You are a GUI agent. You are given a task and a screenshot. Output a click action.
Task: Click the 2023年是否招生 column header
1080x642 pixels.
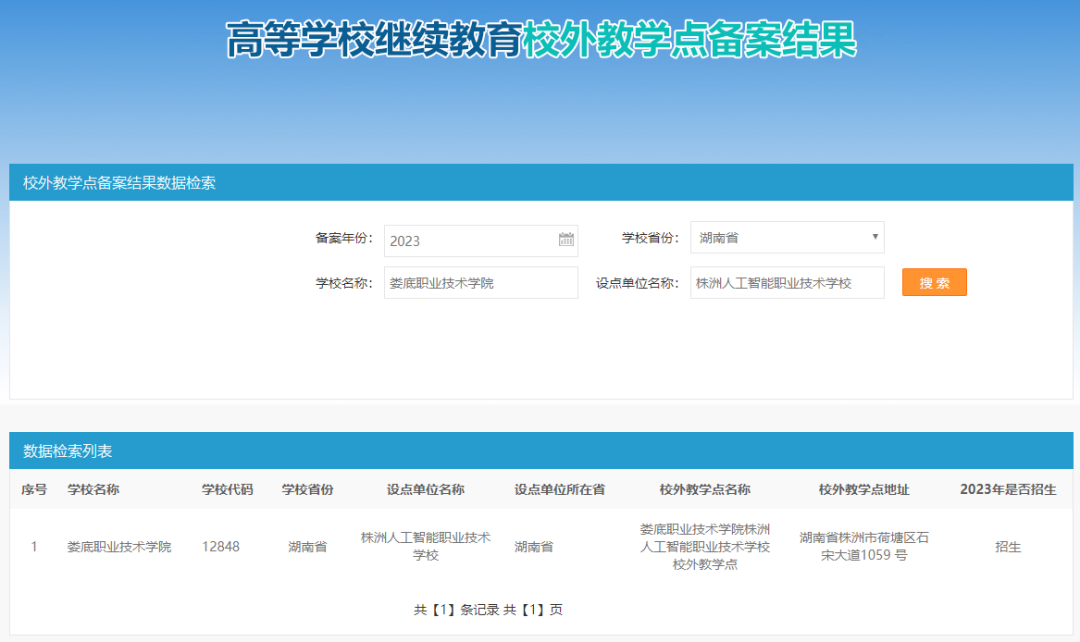coord(1008,490)
